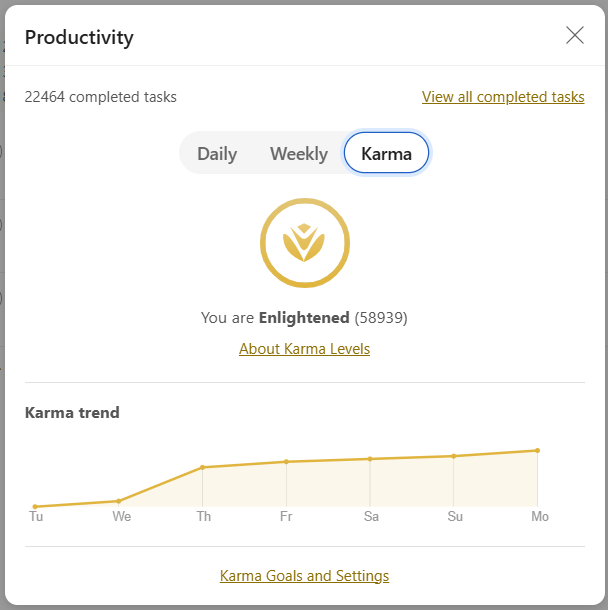
Task: Open the Weekly tab
Action: pyautogui.click(x=299, y=154)
